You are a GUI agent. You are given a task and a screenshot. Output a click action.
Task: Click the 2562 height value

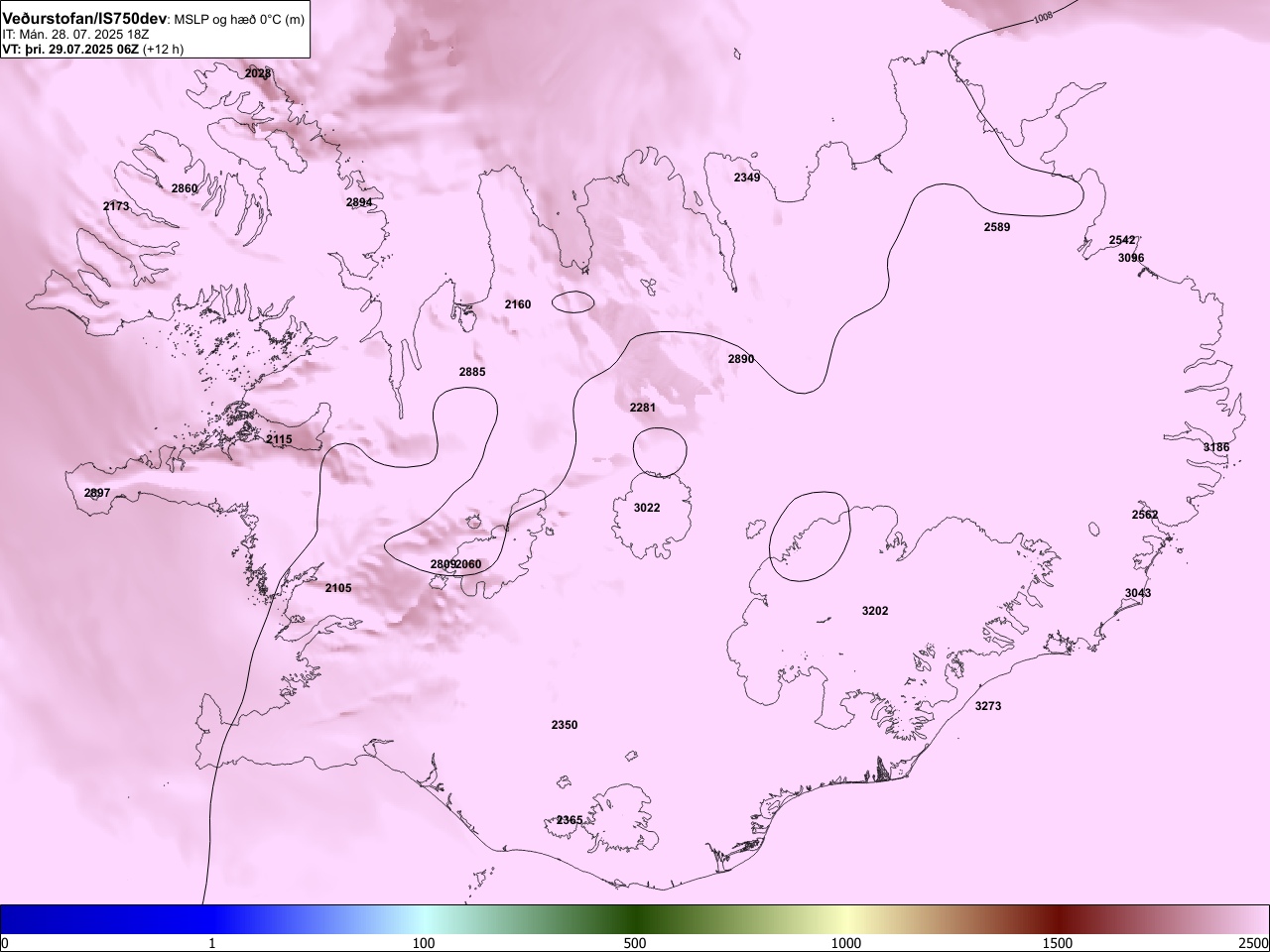click(1145, 515)
